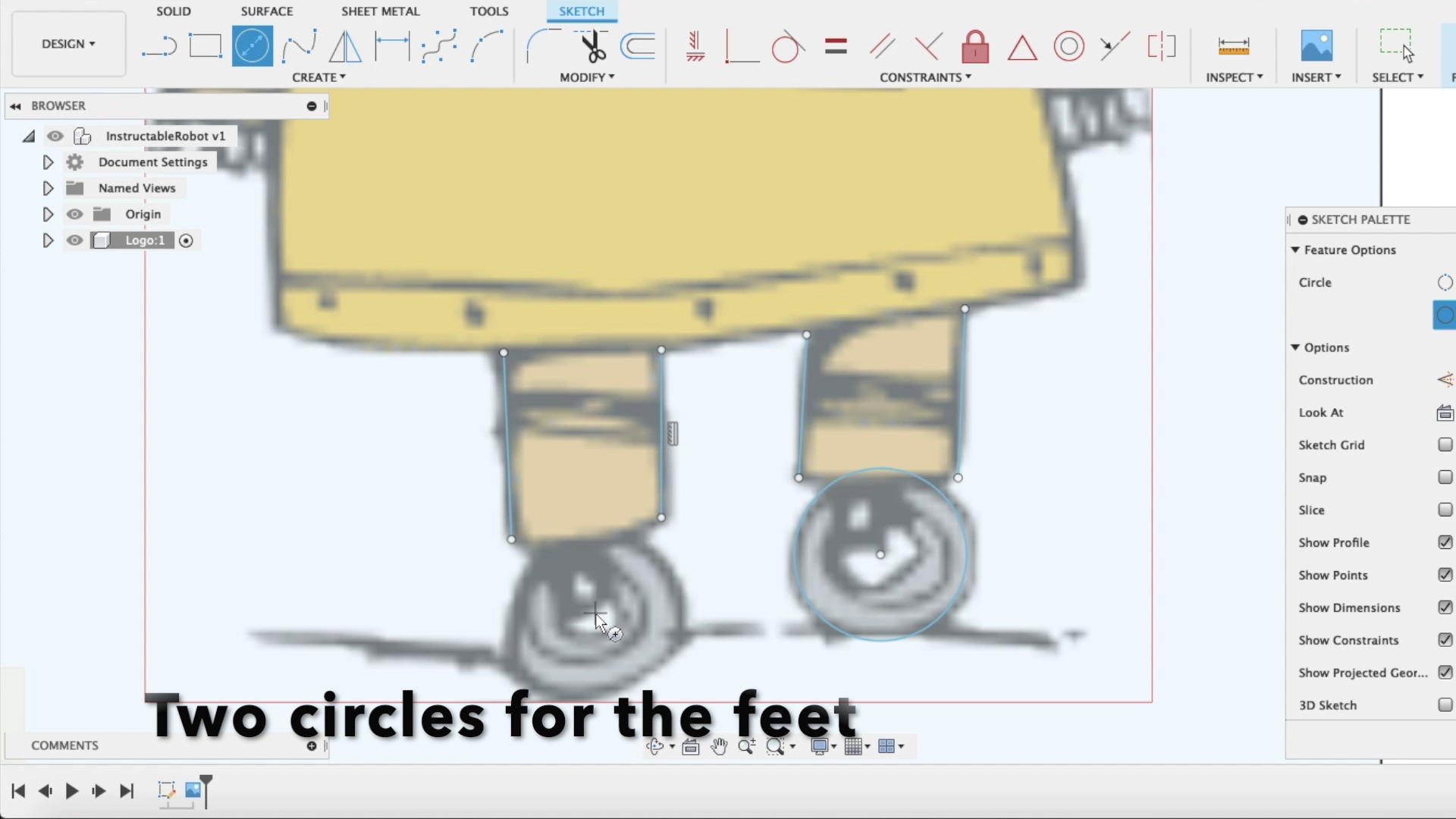Switch to the SHEET METAL tab
The width and height of the screenshot is (1456, 819).
380,11
